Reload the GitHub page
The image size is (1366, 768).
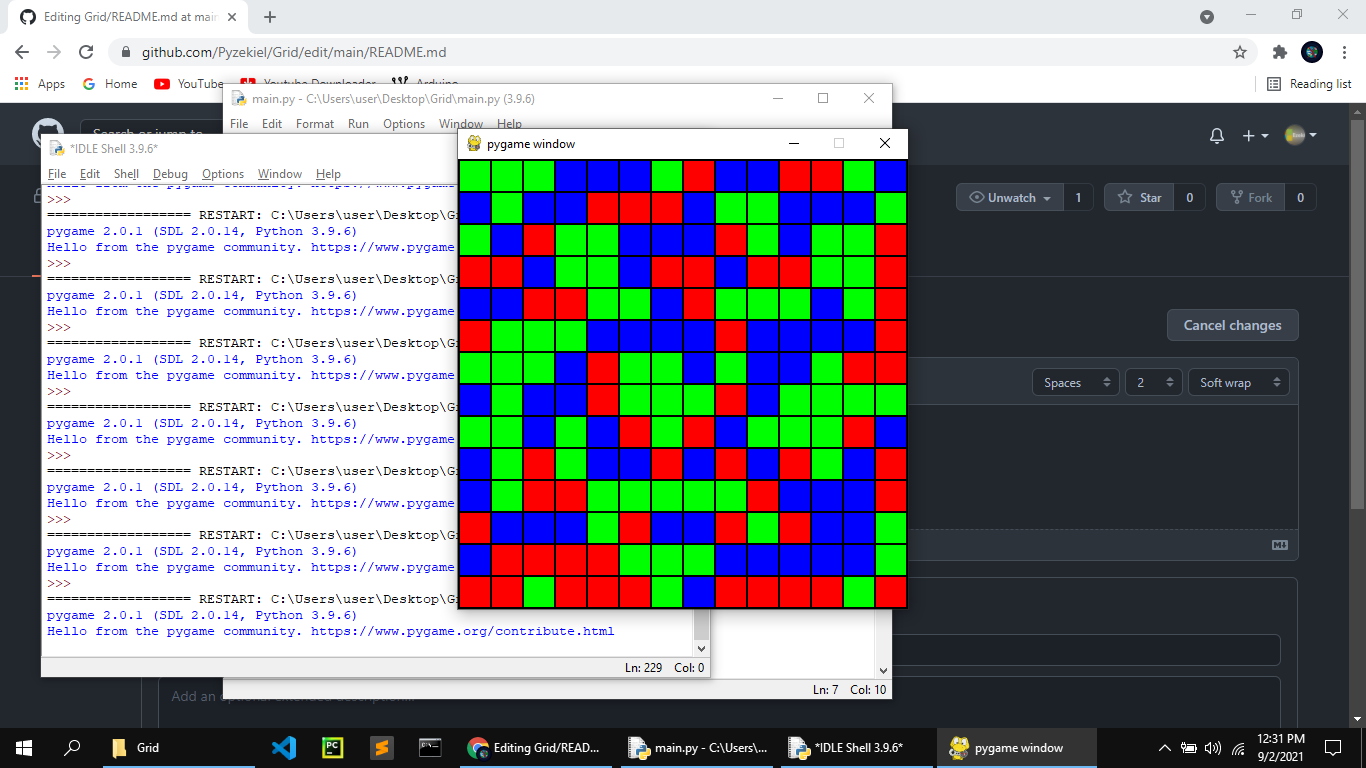pos(86,52)
